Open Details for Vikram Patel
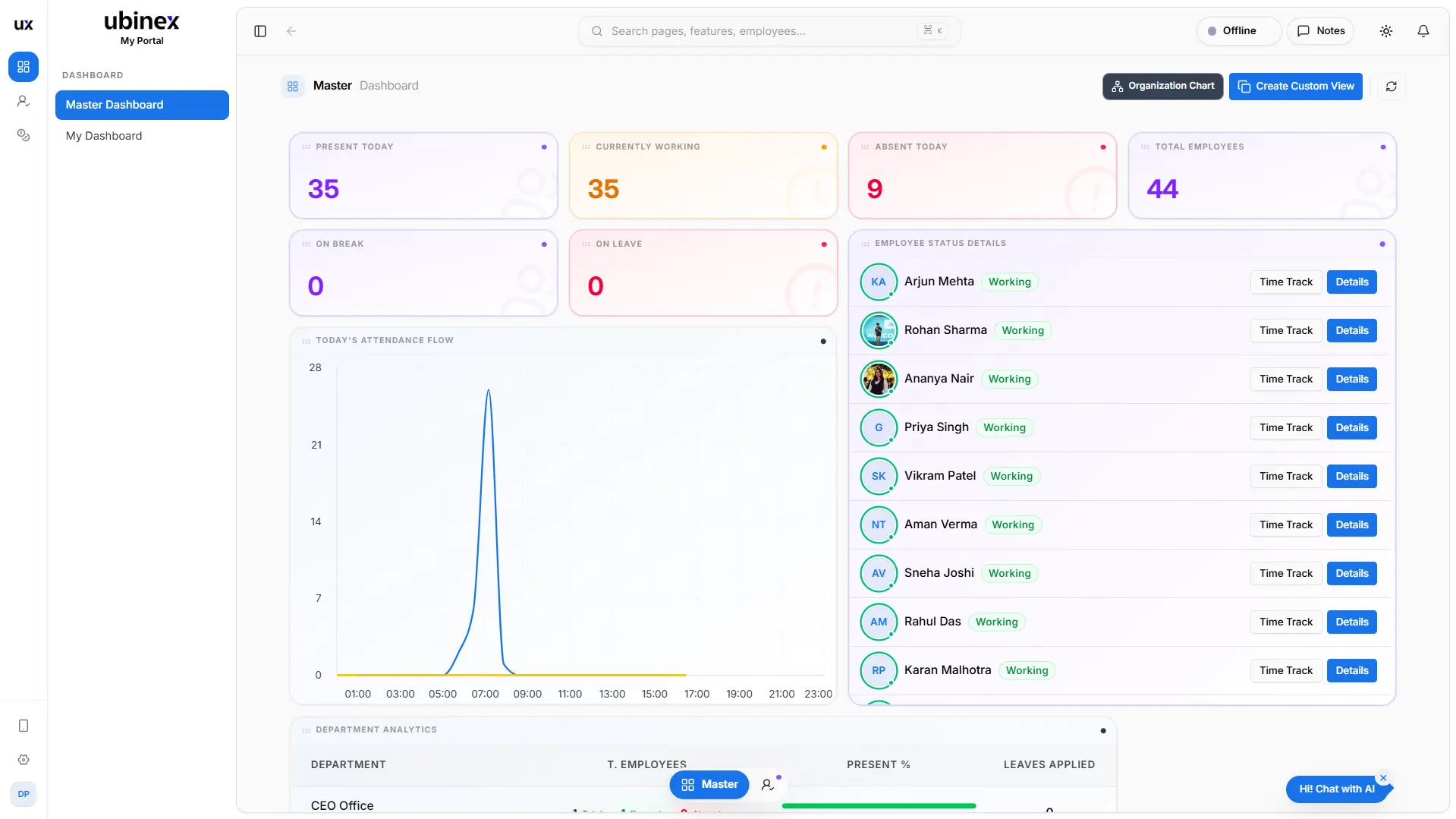This screenshot has height=819, width=1456. click(x=1352, y=477)
